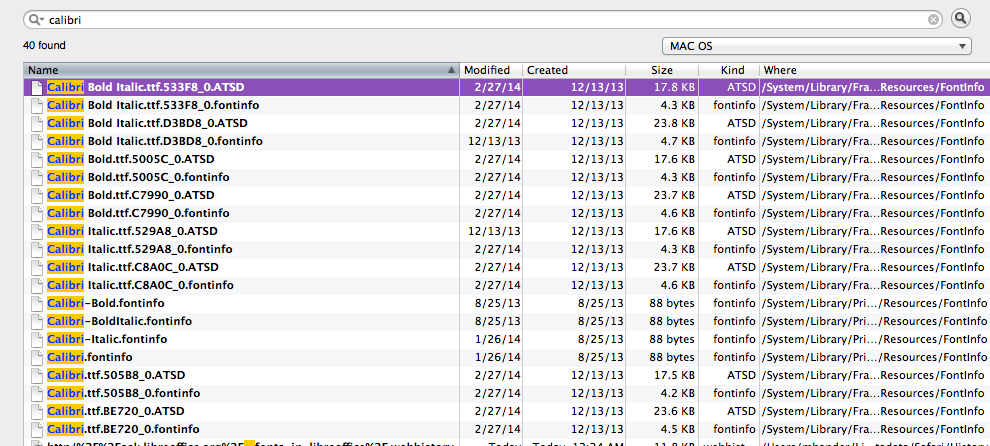Screen dimensions: 990x446
Task: Select Calibri.ttf.BE720_0.fontinfo row
Action: point(506,429)
